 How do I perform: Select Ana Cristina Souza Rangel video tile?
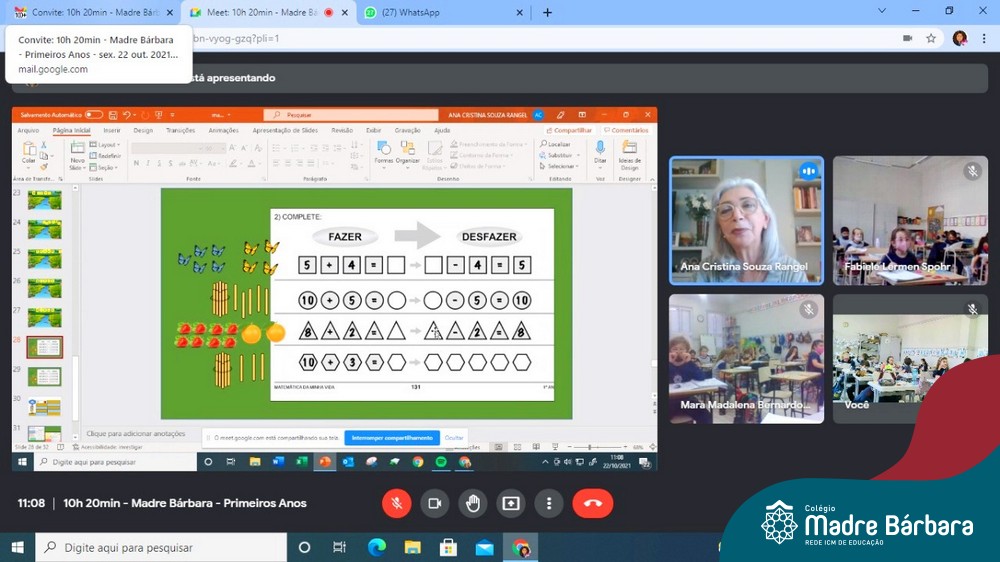(x=746, y=221)
